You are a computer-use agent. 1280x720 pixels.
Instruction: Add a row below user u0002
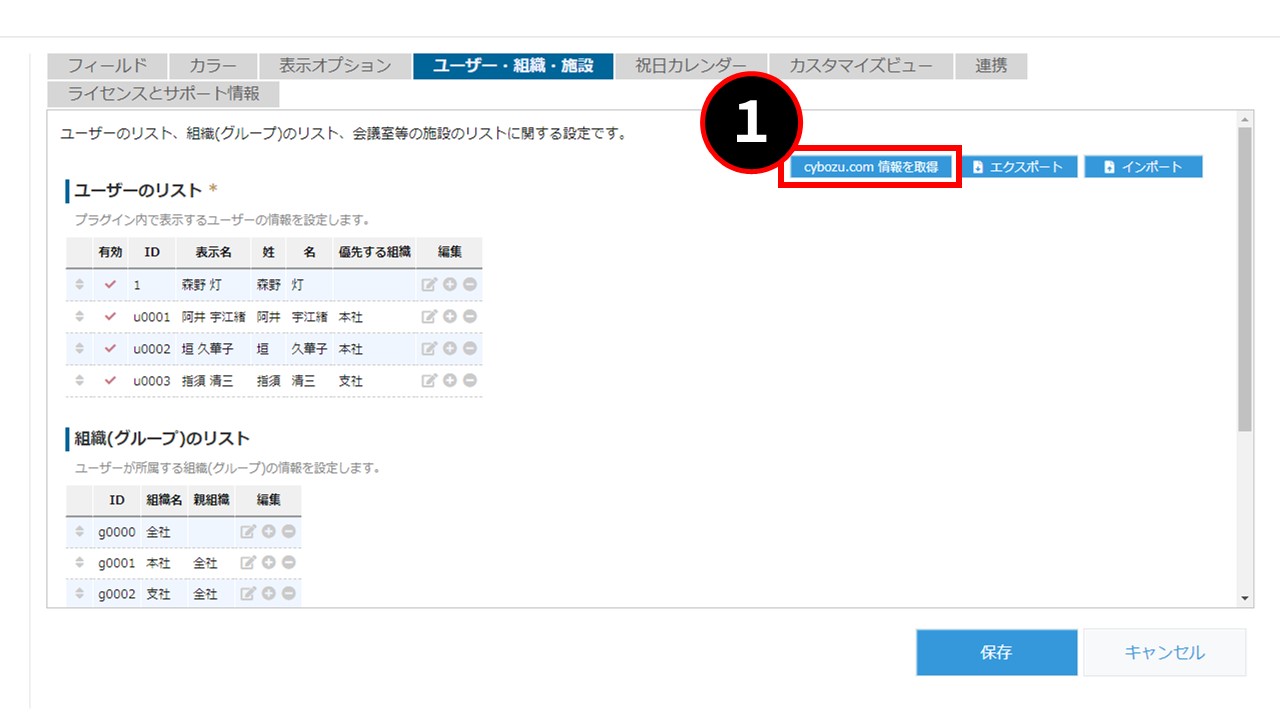[450, 349]
